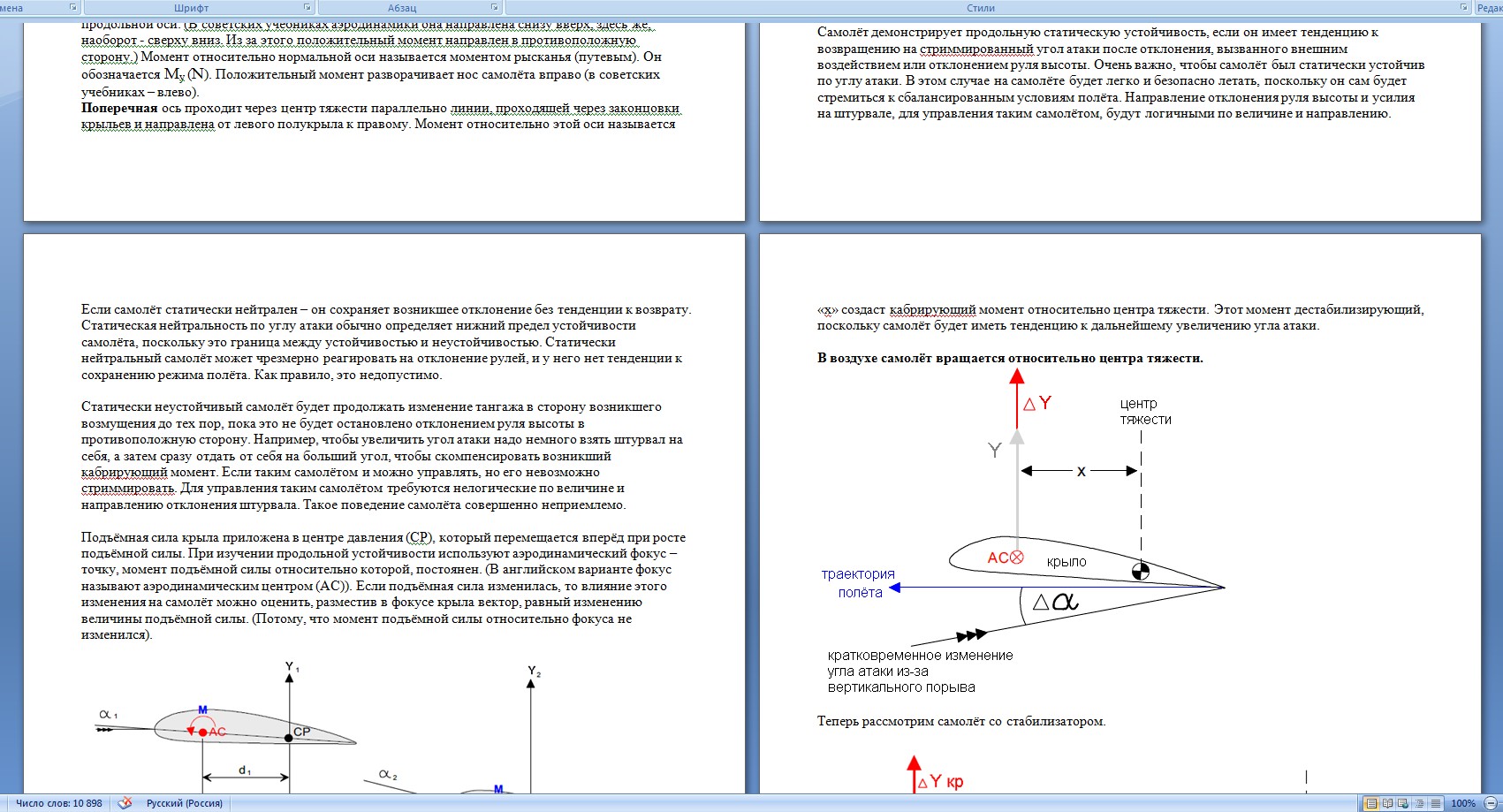Click the red ΔY кр arrow graphic
The height and width of the screenshot is (812, 1503).
pyautogui.click(x=914, y=774)
